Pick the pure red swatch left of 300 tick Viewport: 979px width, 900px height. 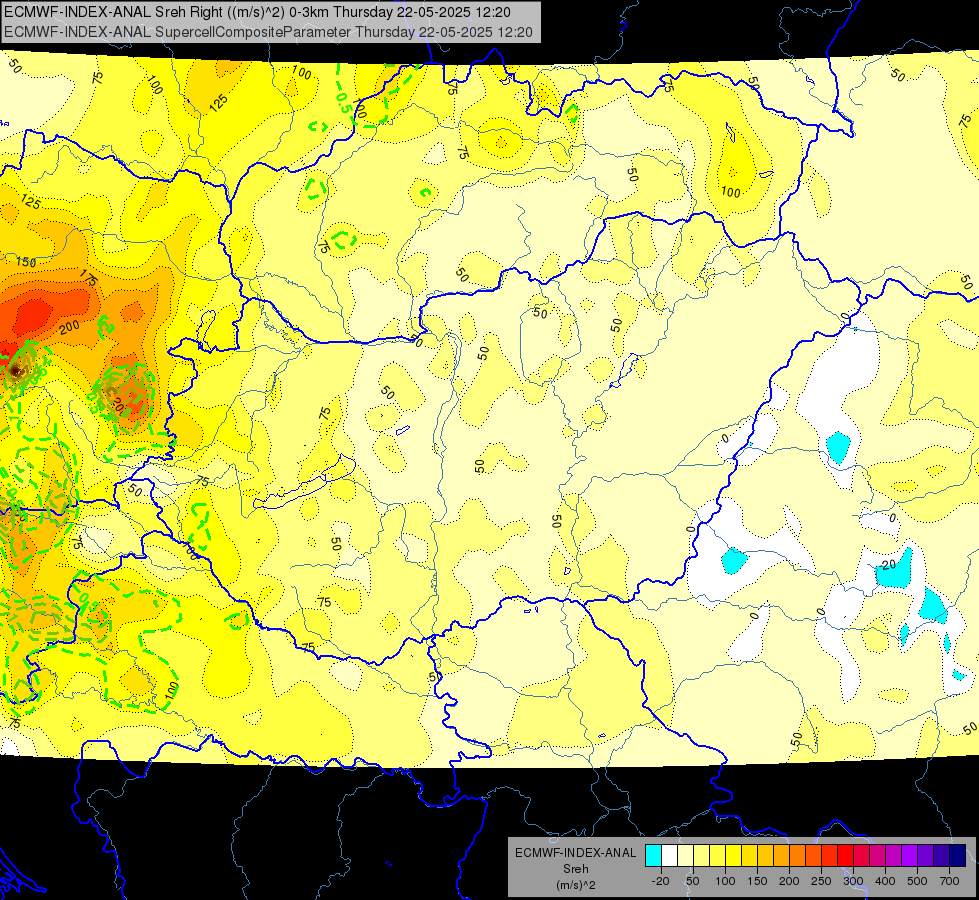tap(845, 855)
